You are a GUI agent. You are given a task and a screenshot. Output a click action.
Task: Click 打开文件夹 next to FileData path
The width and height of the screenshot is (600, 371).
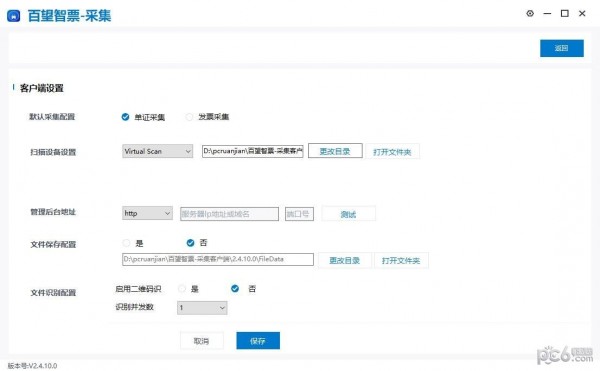pyautogui.click(x=401, y=260)
